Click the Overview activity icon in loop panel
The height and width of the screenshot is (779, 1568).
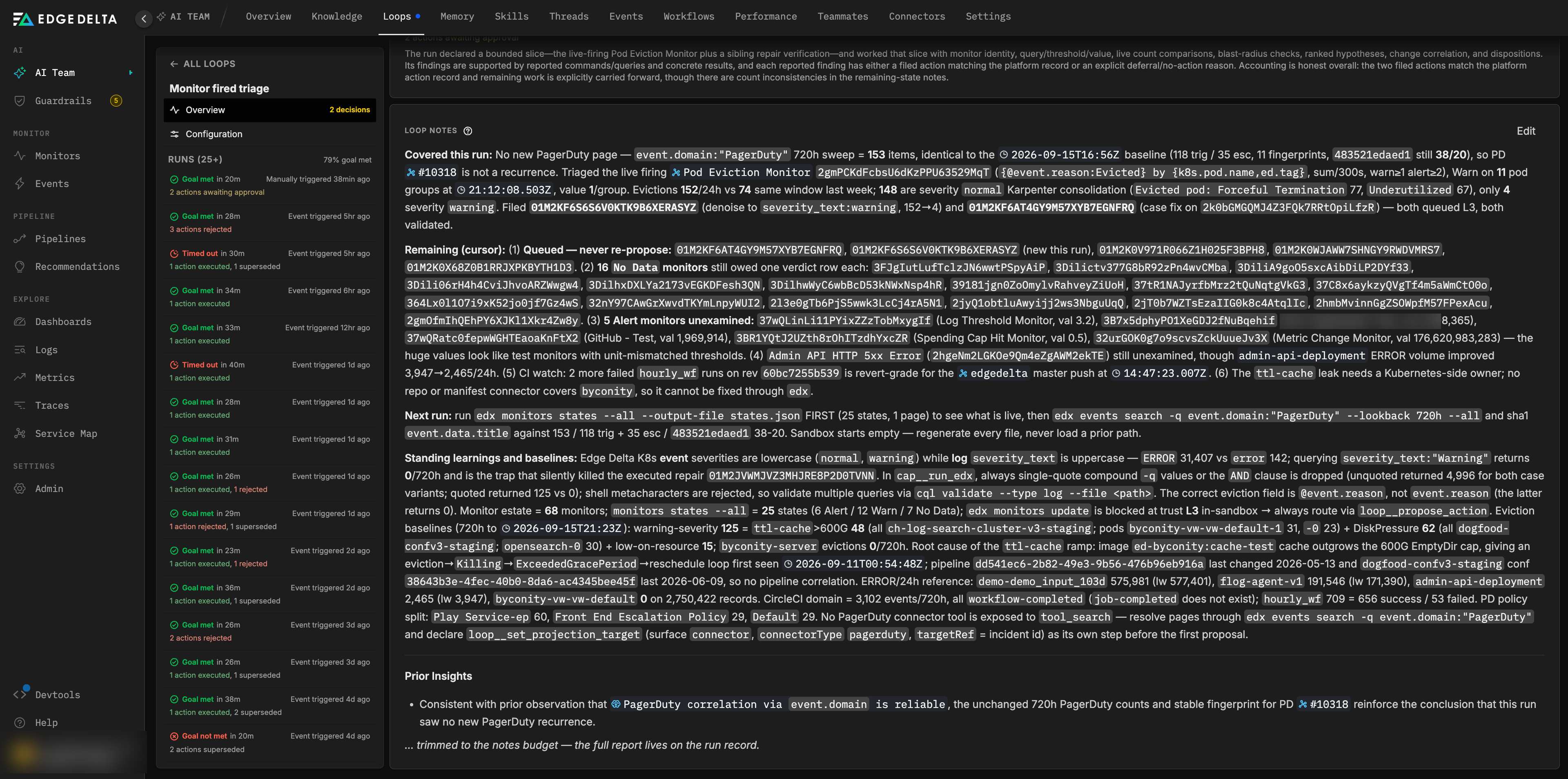tap(175, 109)
